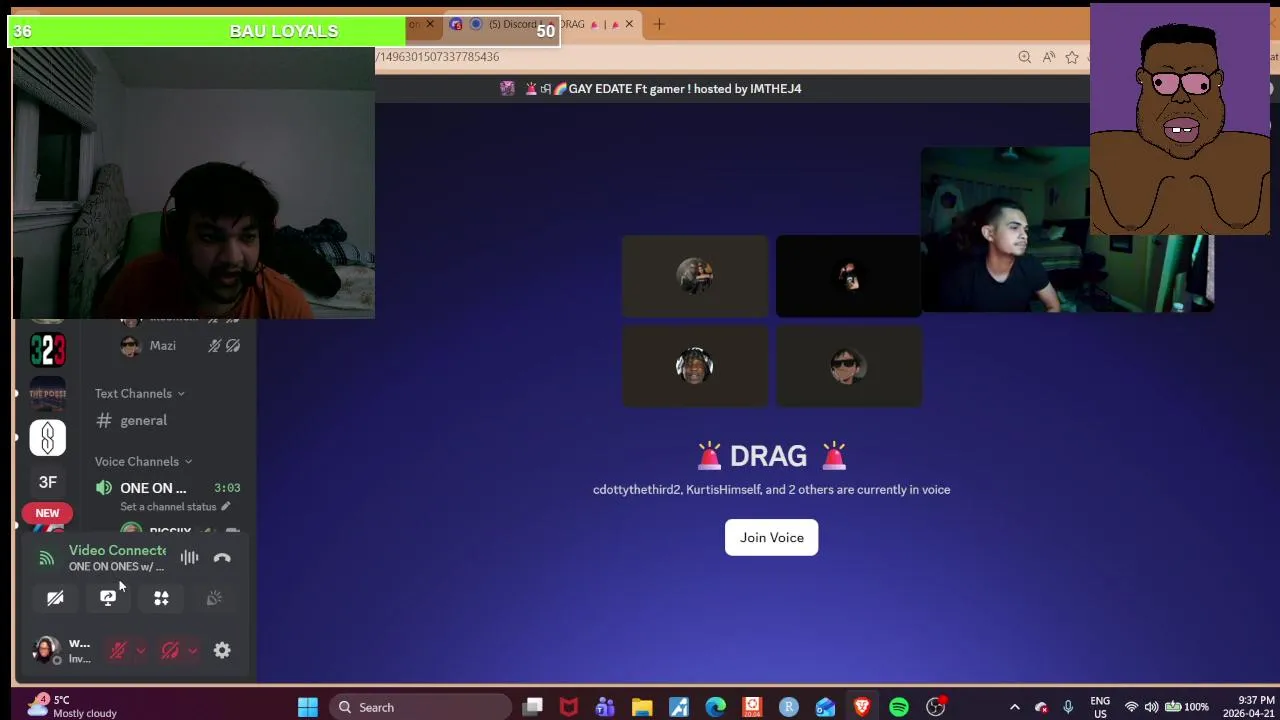This screenshot has height=720, width=1280.
Task: Collapse the Text Channels category
Action: (x=139, y=393)
